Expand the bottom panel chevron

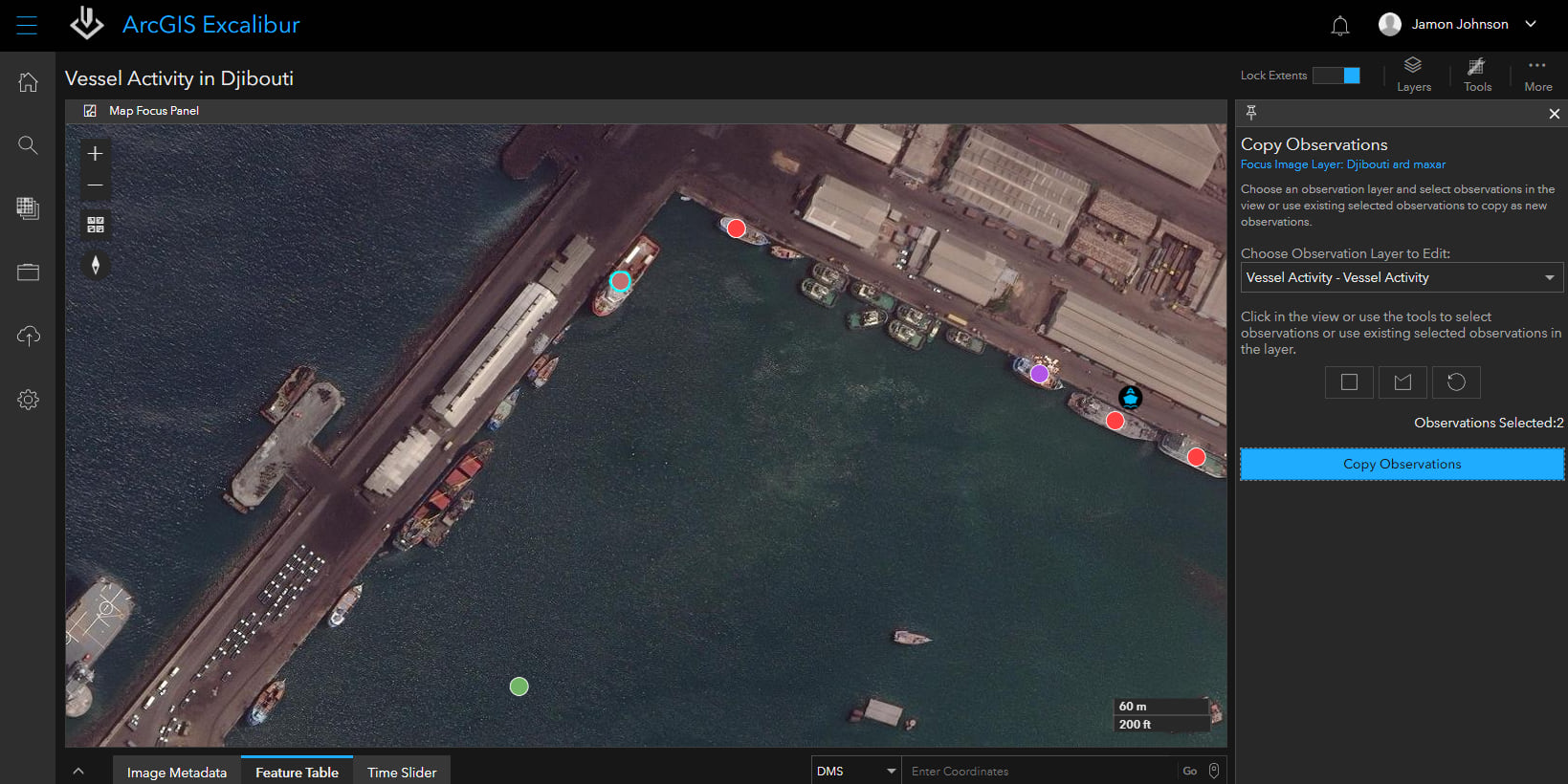(78, 772)
